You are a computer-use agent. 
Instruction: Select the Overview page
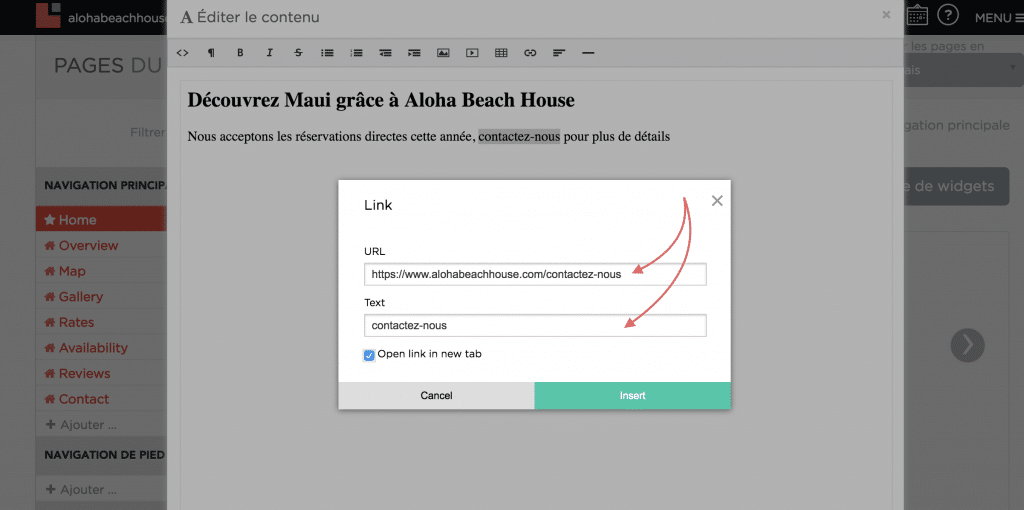click(x=101, y=246)
